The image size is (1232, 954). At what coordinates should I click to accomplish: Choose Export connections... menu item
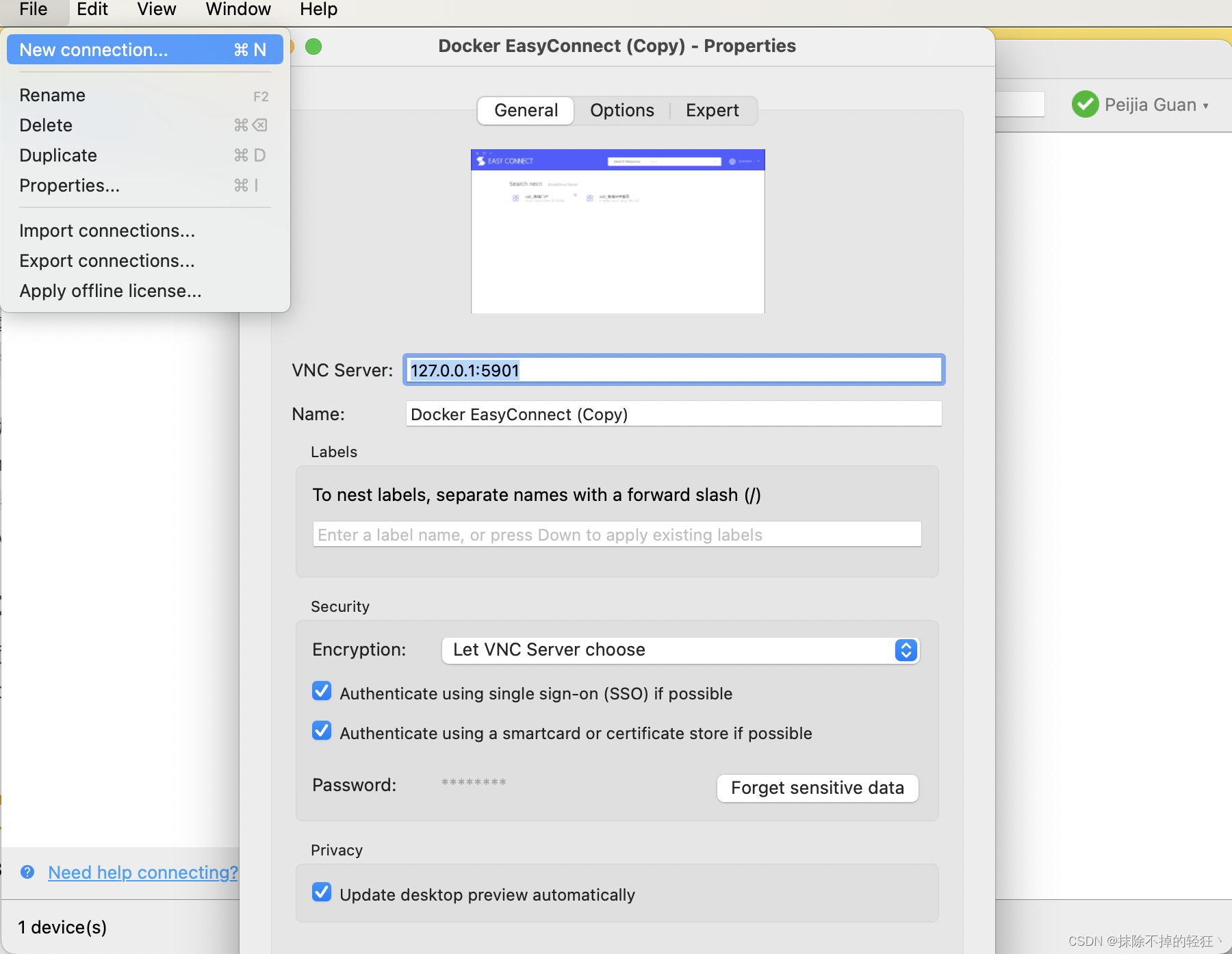click(x=145, y=261)
